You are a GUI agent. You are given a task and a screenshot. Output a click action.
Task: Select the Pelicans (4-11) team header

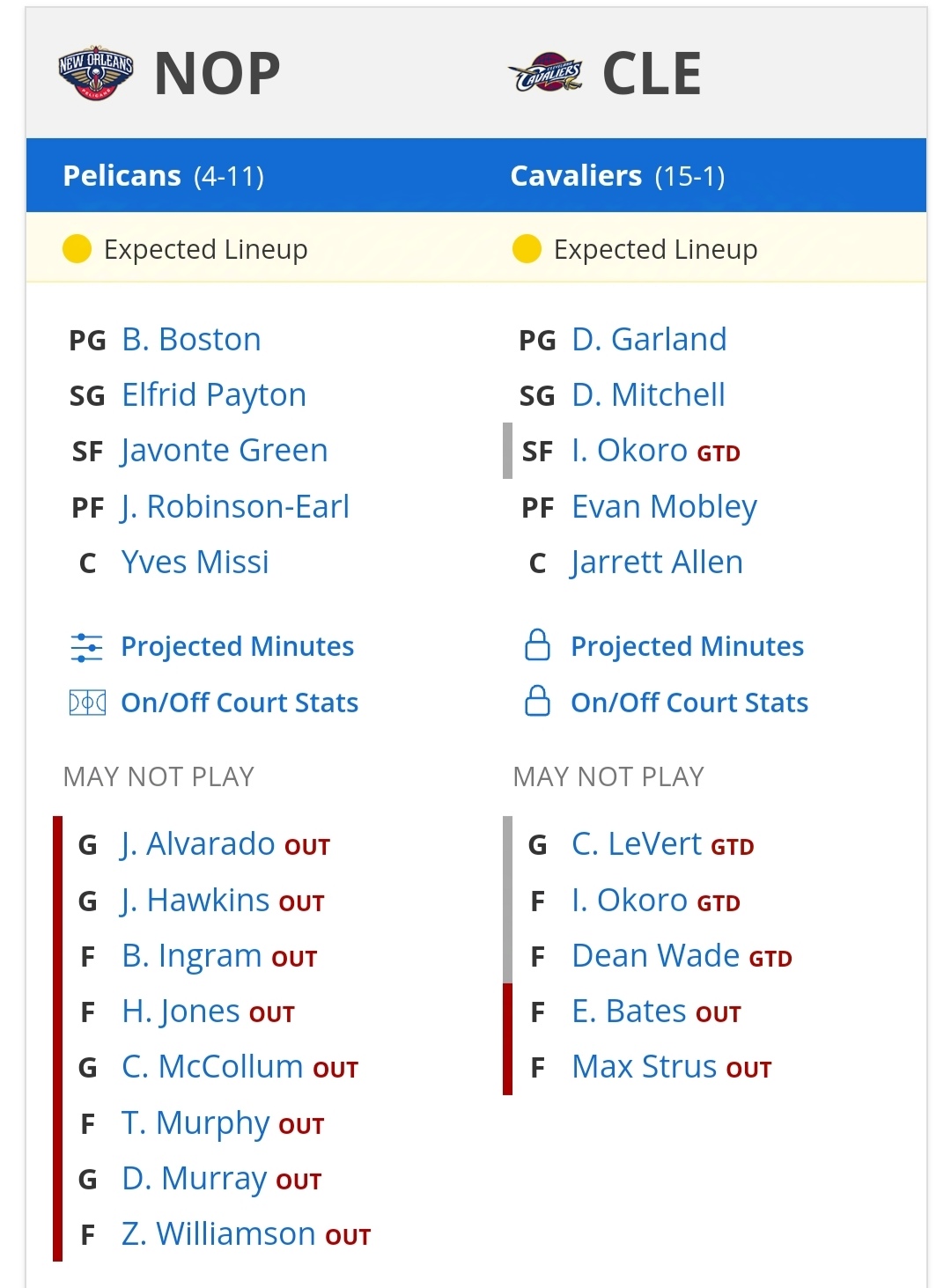[x=164, y=176]
